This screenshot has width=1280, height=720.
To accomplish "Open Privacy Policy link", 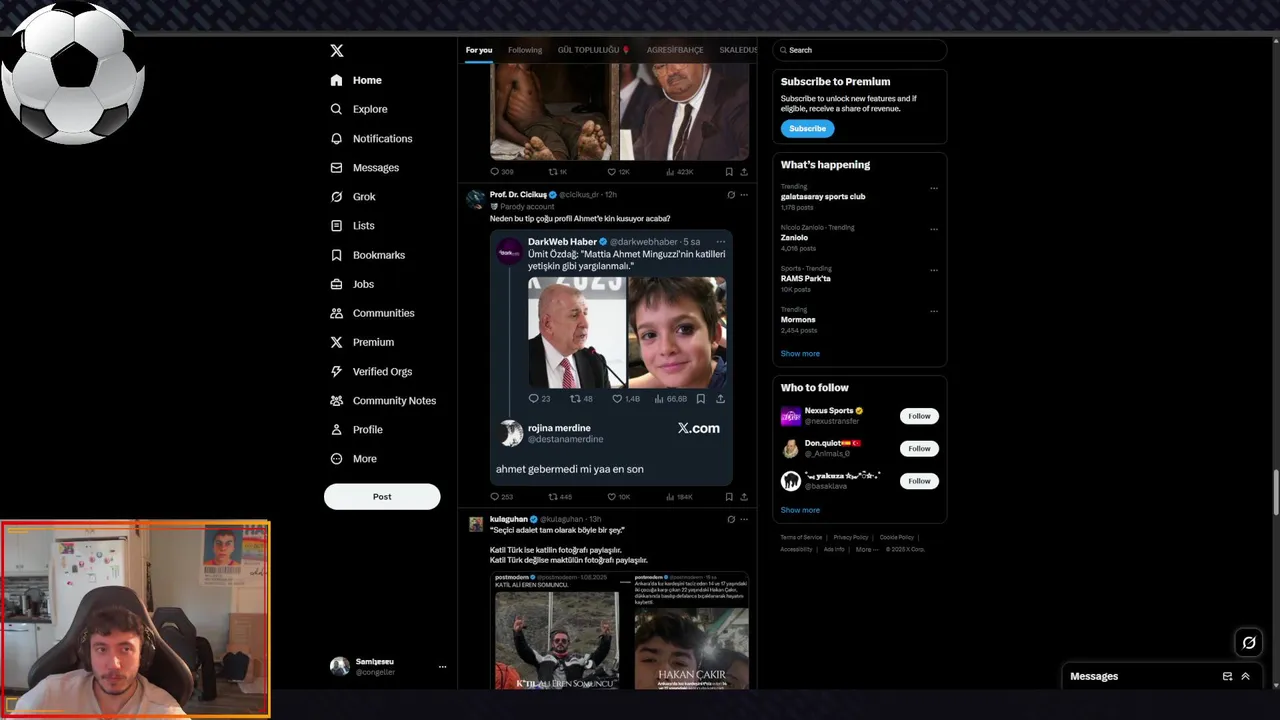I will 851,537.
